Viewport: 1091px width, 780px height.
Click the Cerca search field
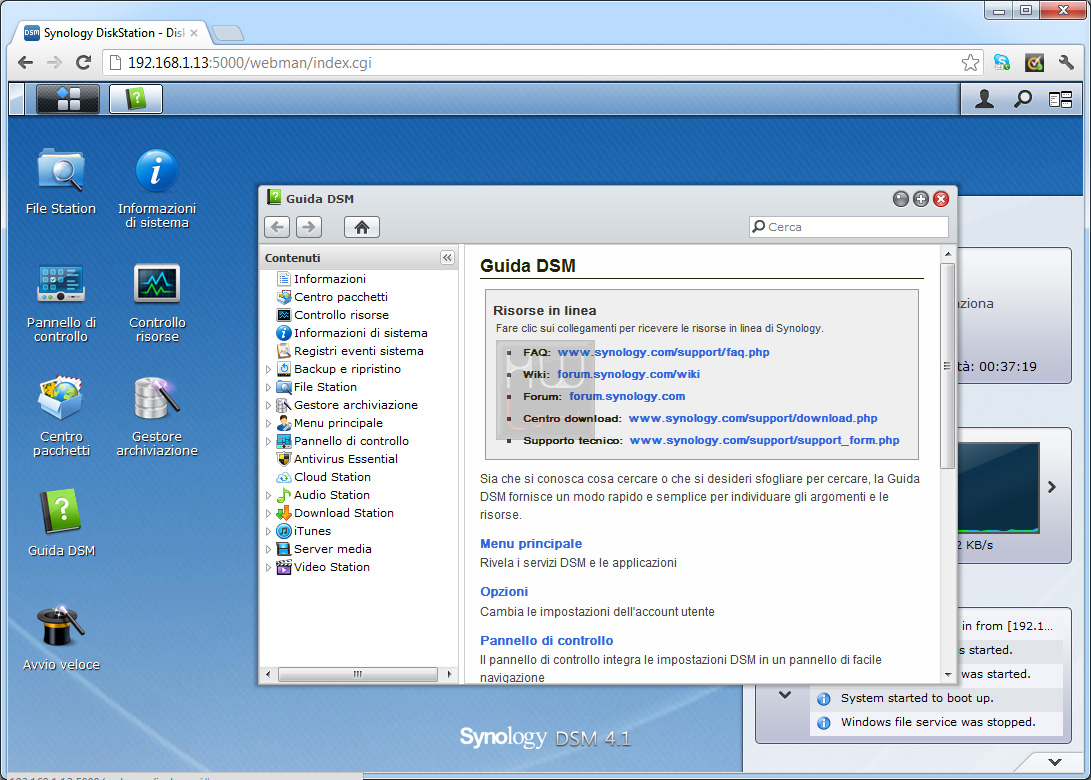pyautogui.click(x=849, y=227)
